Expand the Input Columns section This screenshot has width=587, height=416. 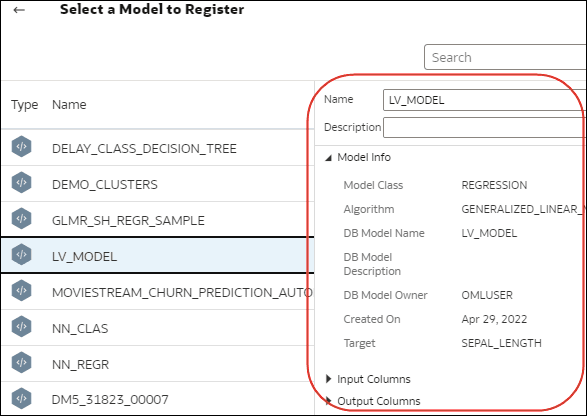click(x=328, y=379)
